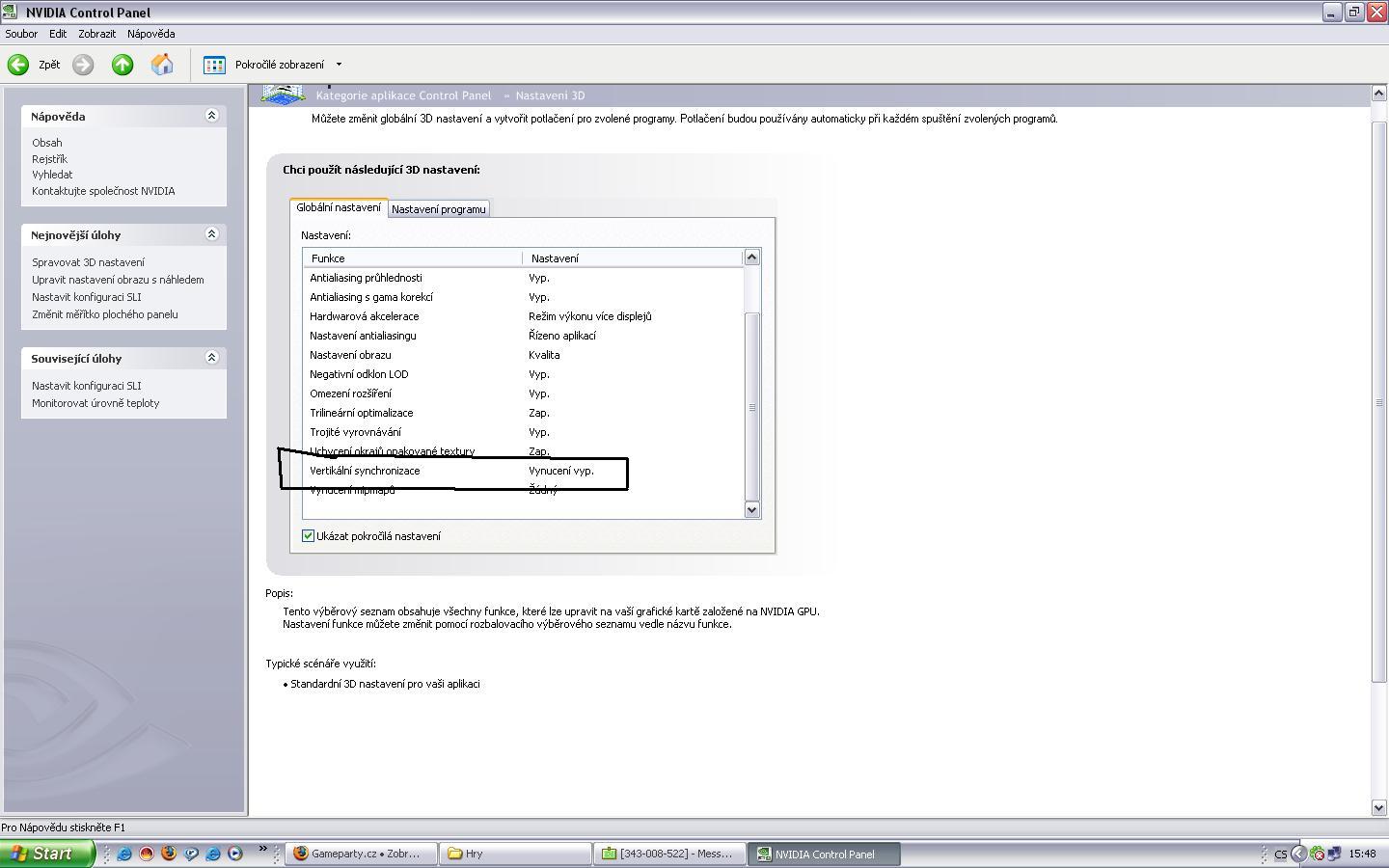This screenshot has height=868, width=1389.
Task: Select Trilineární optimalizace row
Action: click(524, 413)
